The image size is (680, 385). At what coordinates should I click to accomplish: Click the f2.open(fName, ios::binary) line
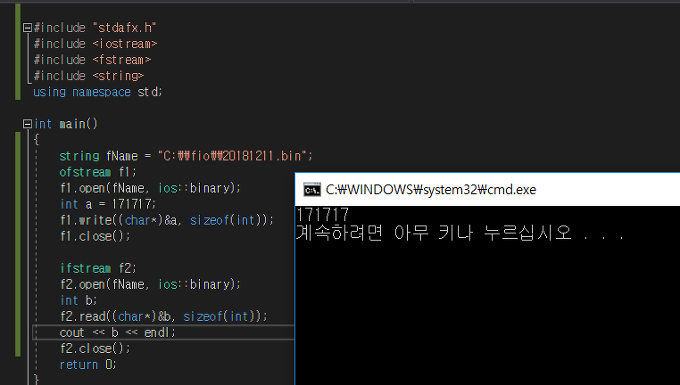(150, 284)
